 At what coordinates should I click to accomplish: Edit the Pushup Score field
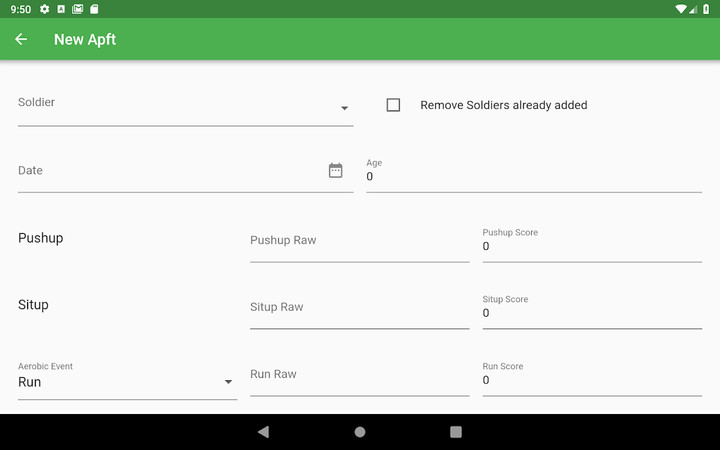(x=591, y=245)
